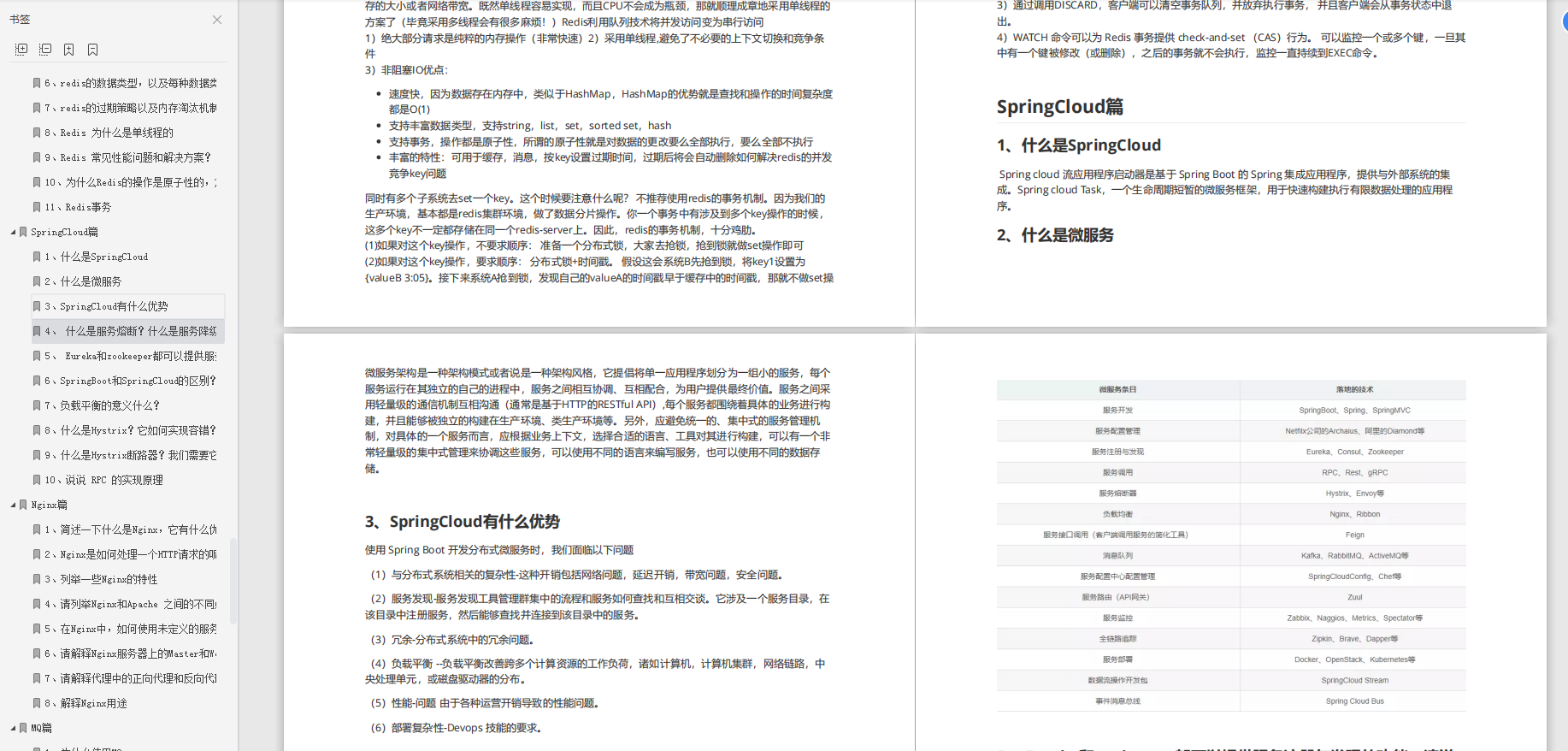Click table header 微服务条目
The image size is (1568, 751).
click(1118, 389)
